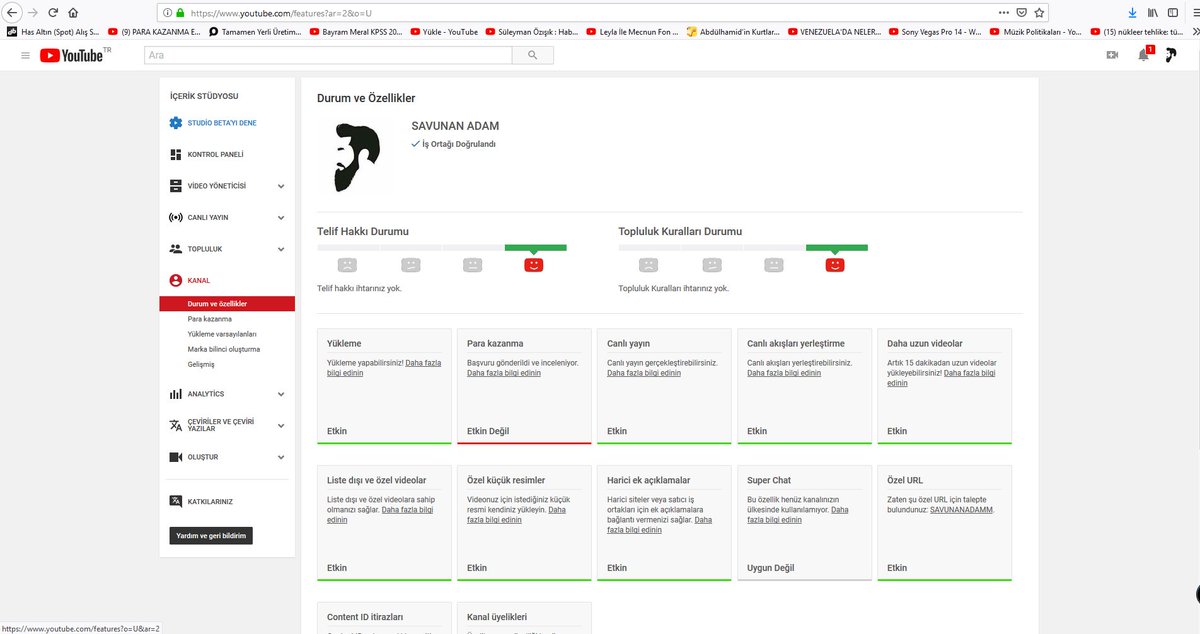The width and height of the screenshot is (1200, 634).
Task: Open Marka bilinci oluşturma menu item
Action: [224, 349]
